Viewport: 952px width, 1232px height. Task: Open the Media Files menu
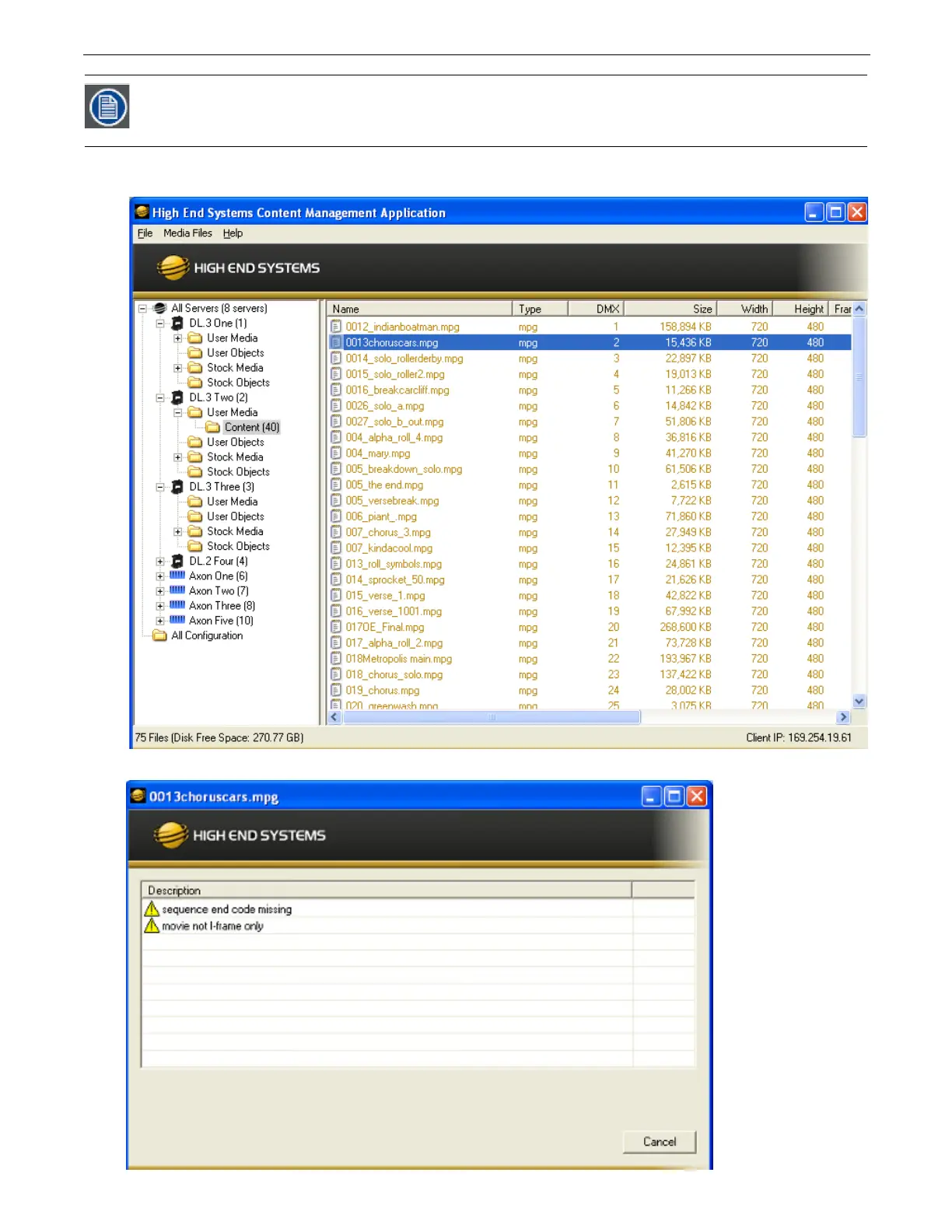click(187, 233)
